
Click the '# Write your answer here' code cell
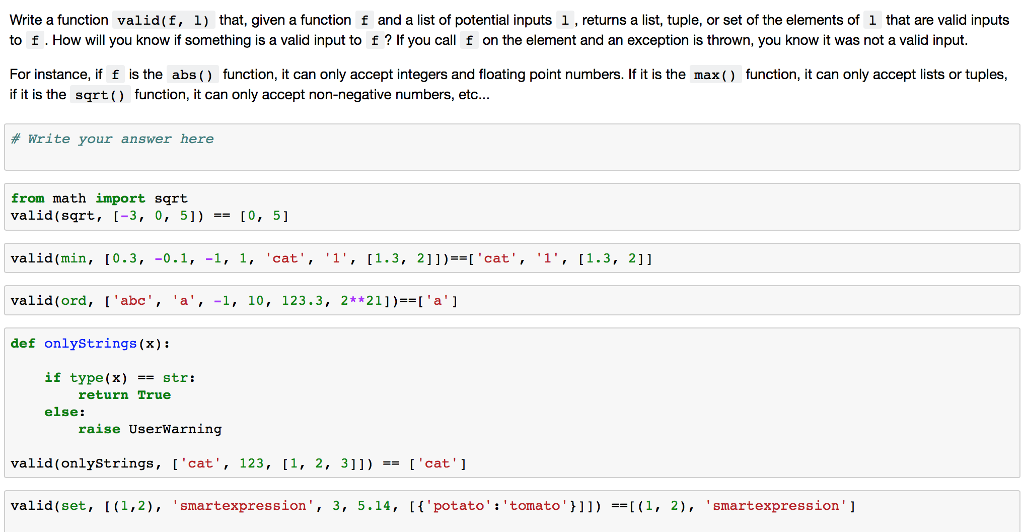tap(512, 147)
